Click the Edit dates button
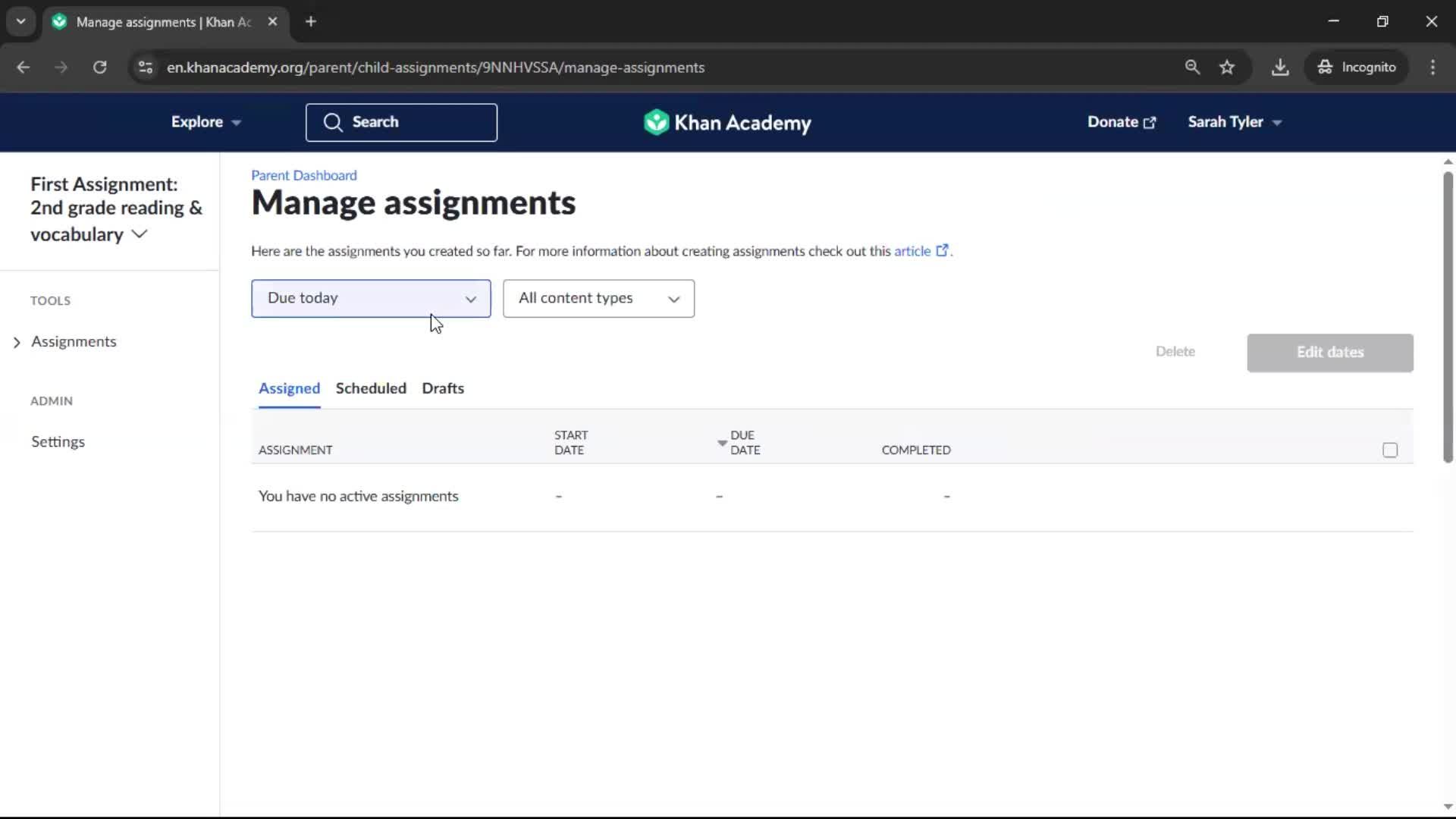 coord(1330,353)
